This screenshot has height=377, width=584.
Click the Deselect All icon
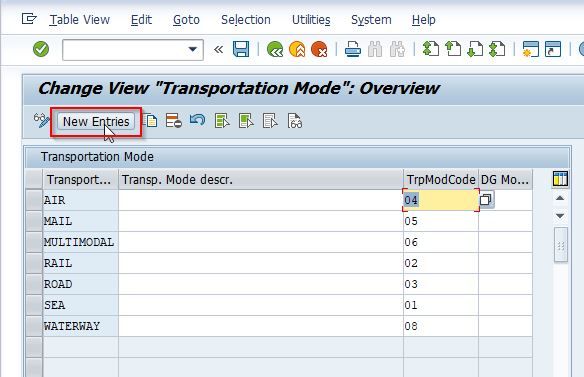[x=270, y=121]
